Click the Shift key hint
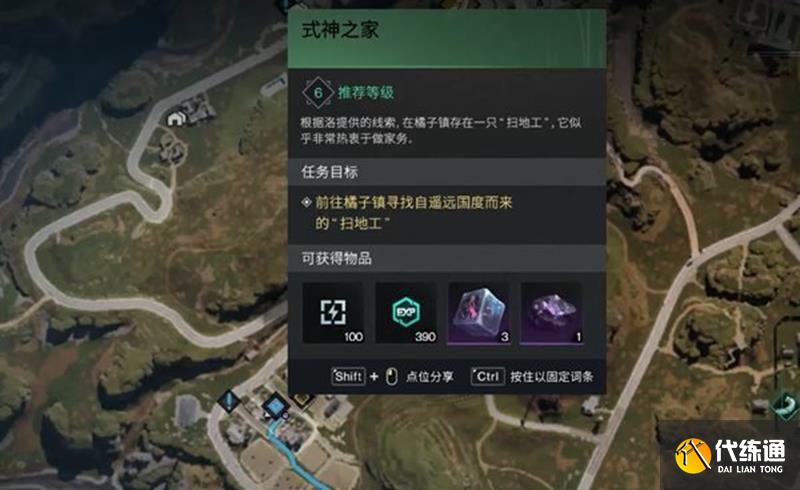The width and height of the screenshot is (800, 490). click(348, 377)
